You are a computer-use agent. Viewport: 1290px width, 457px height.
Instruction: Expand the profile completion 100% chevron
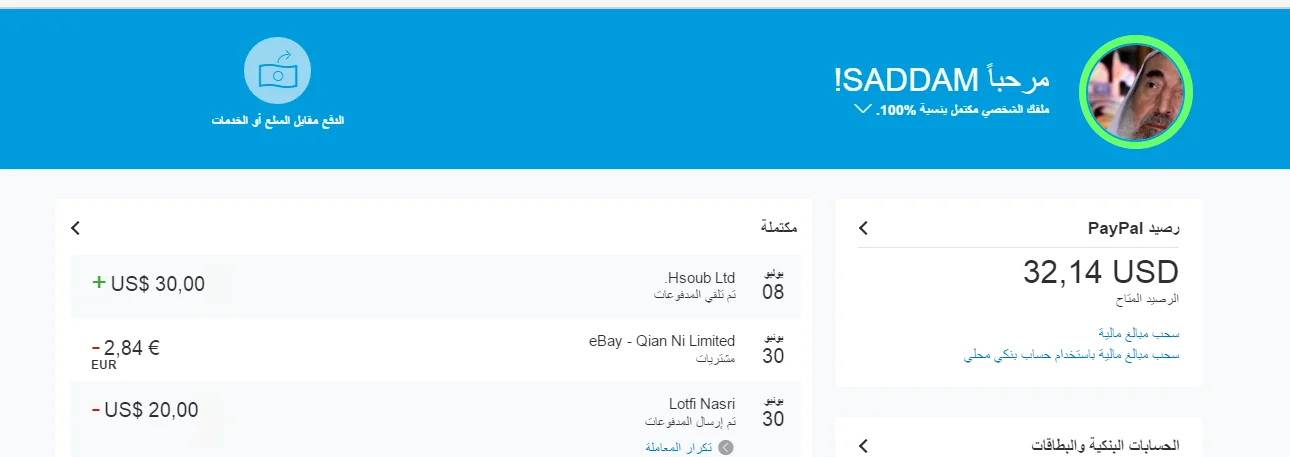[x=863, y=109]
